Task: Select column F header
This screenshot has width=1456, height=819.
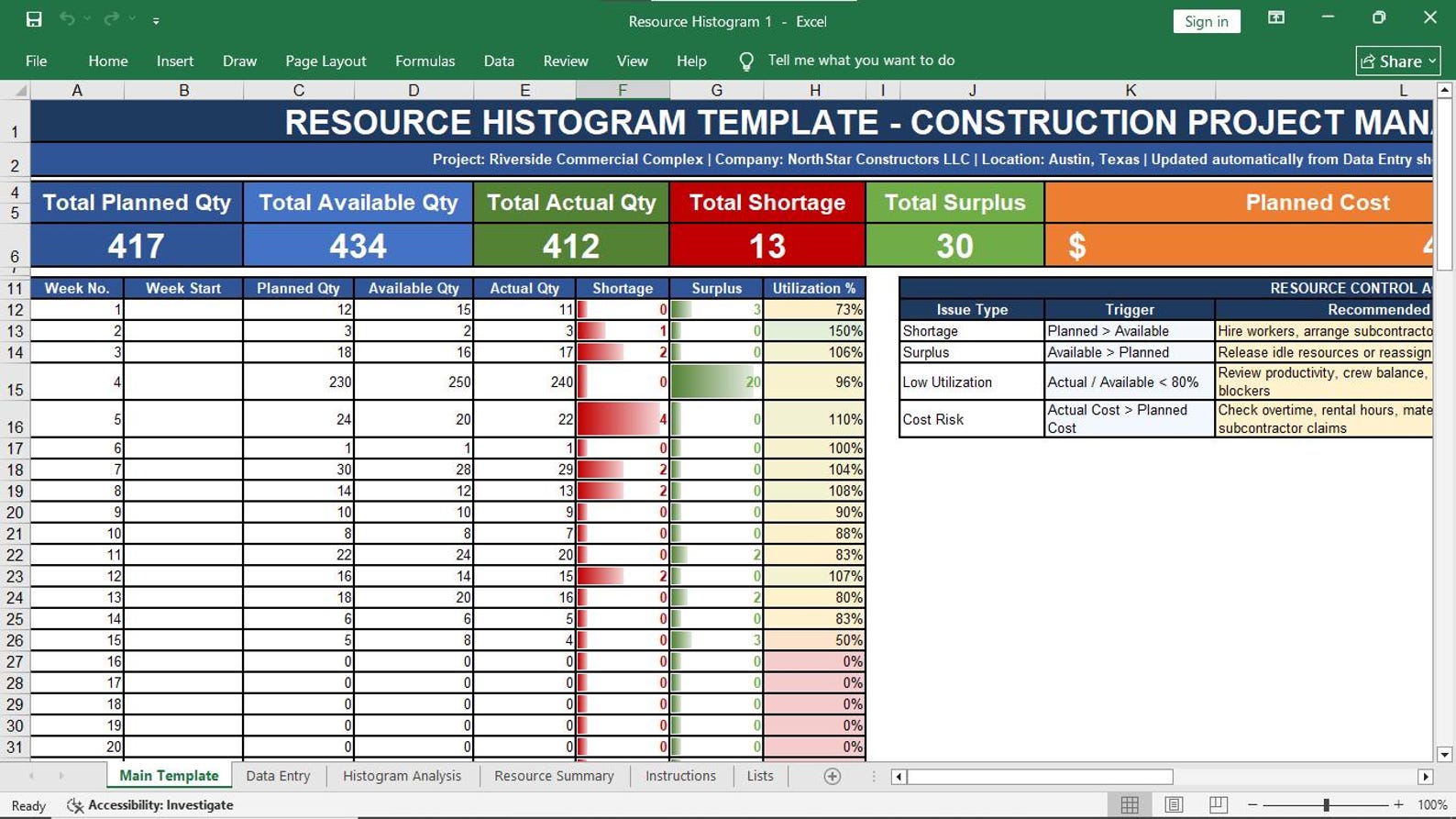Action: (623, 90)
